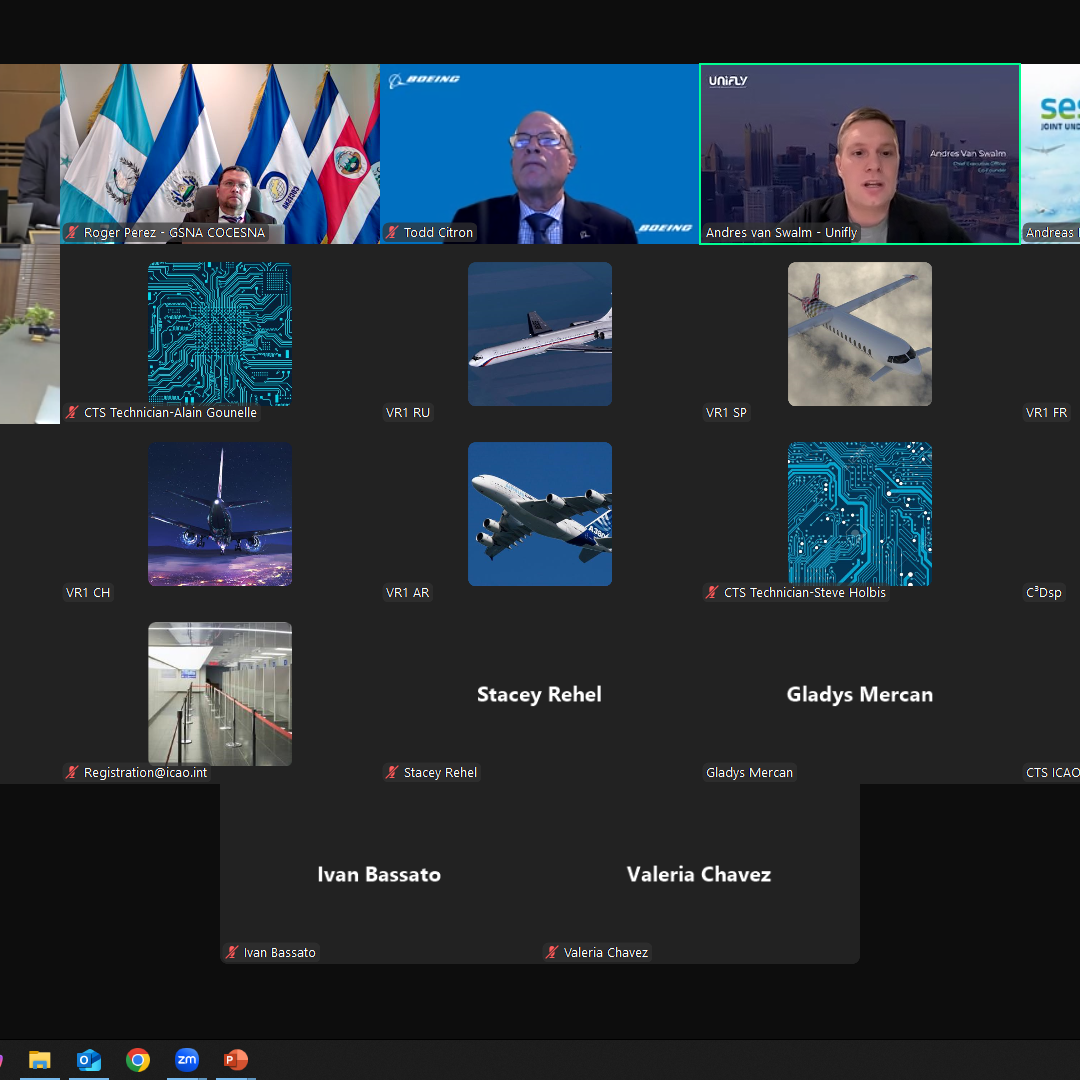Open Outlook from the taskbar
Viewport: 1080px width, 1080px height.
(x=89, y=1060)
